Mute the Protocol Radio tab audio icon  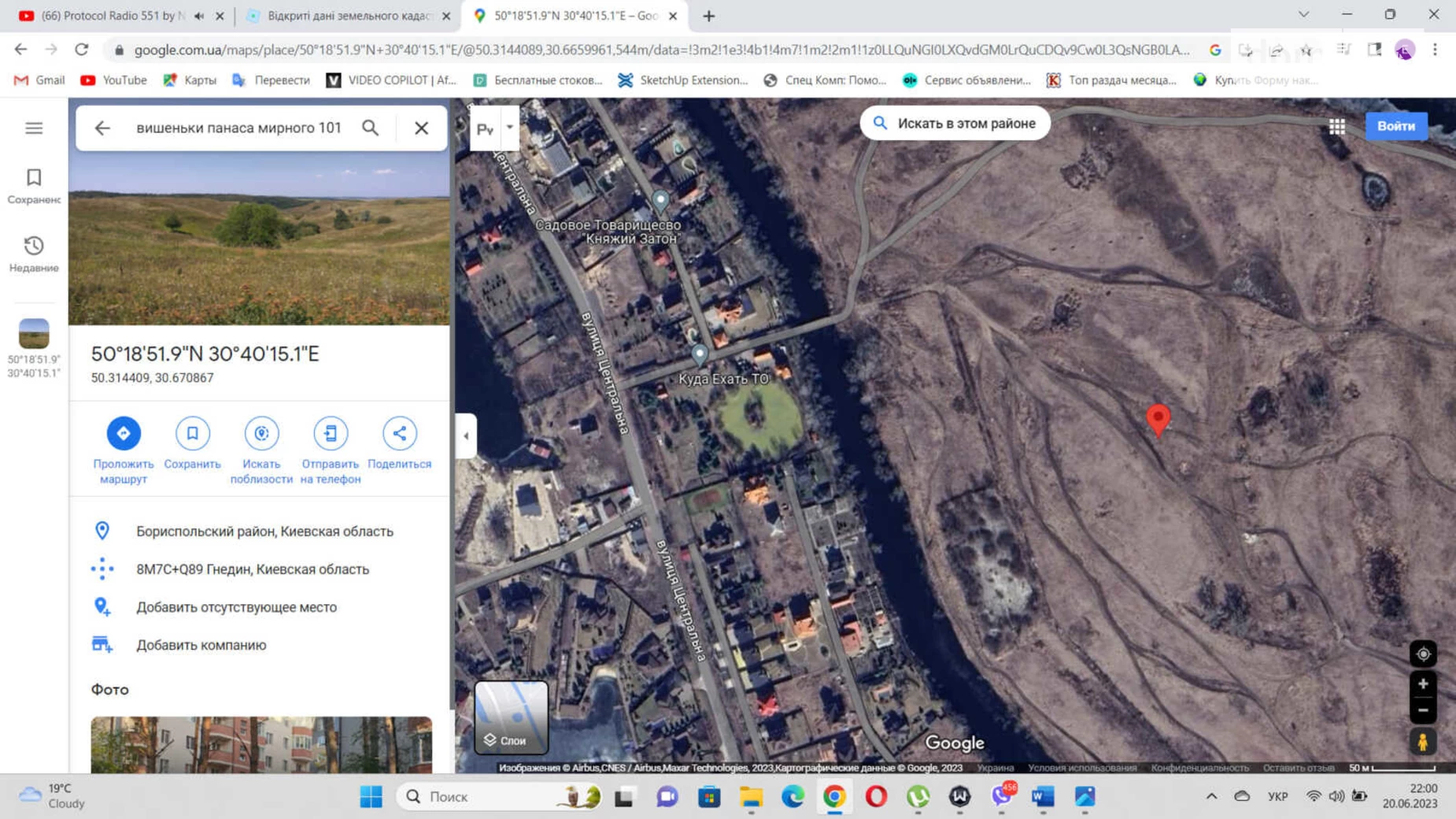pos(199,16)
